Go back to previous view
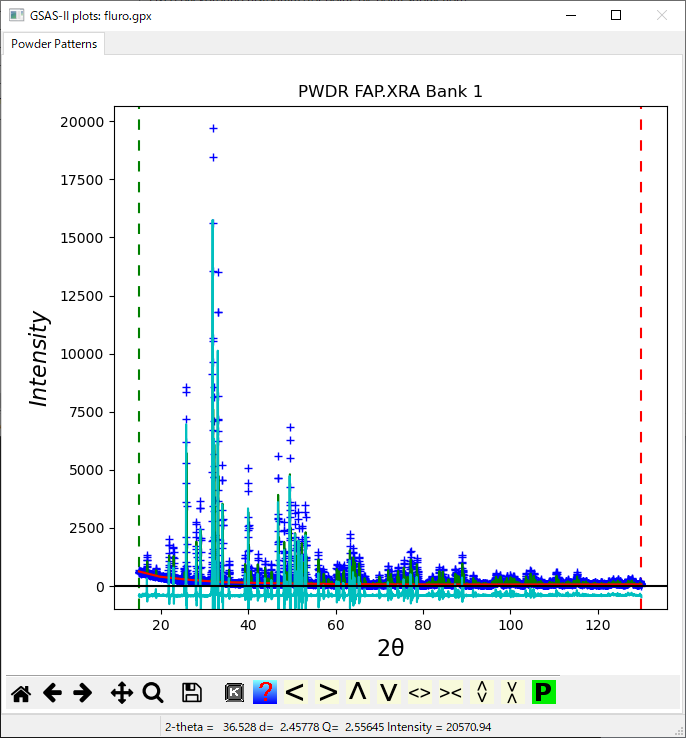Viewport: 686px width, 738px height. coord(52,692)
